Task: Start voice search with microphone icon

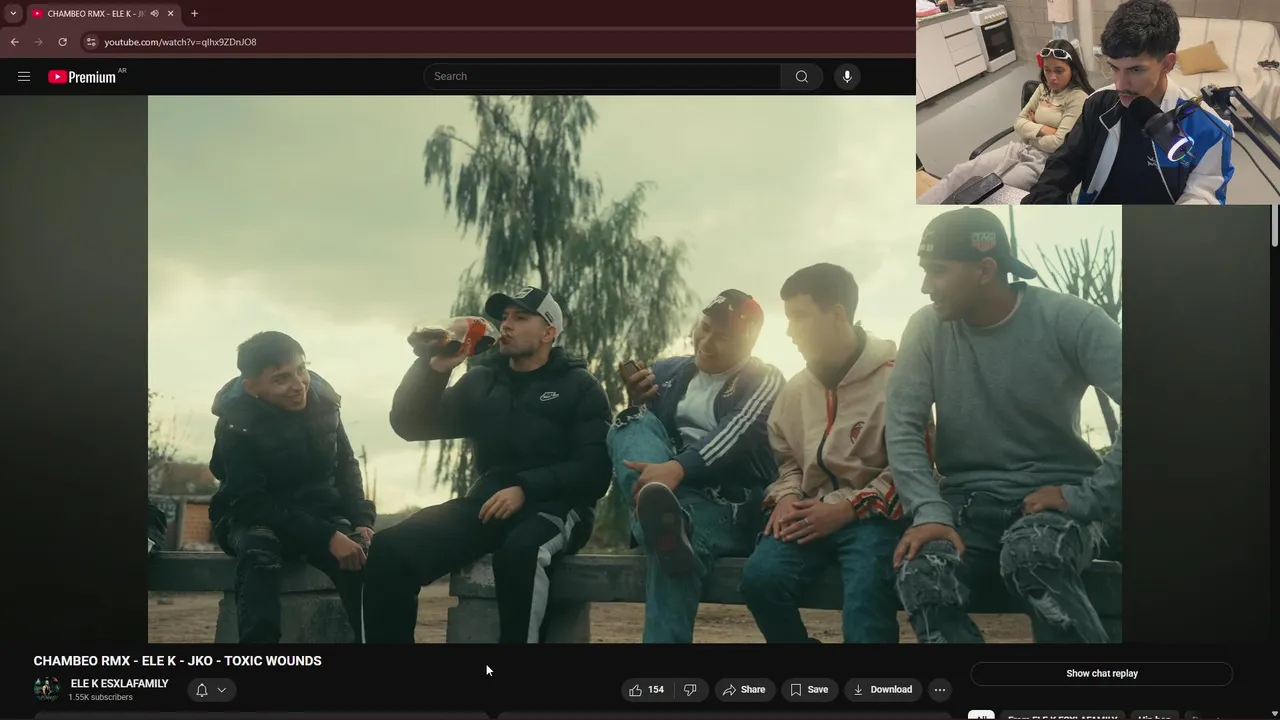Action: tap(847, 76)
